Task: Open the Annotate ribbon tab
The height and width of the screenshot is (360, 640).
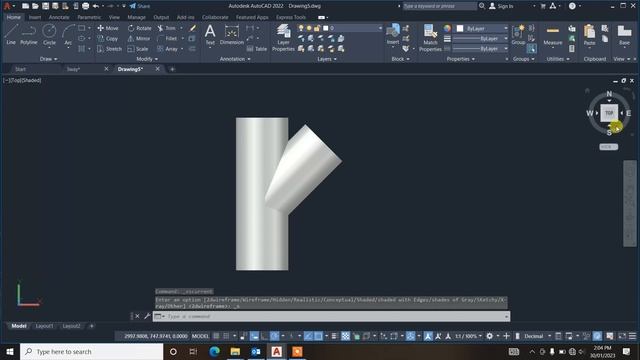Action: tap(59, 17)
